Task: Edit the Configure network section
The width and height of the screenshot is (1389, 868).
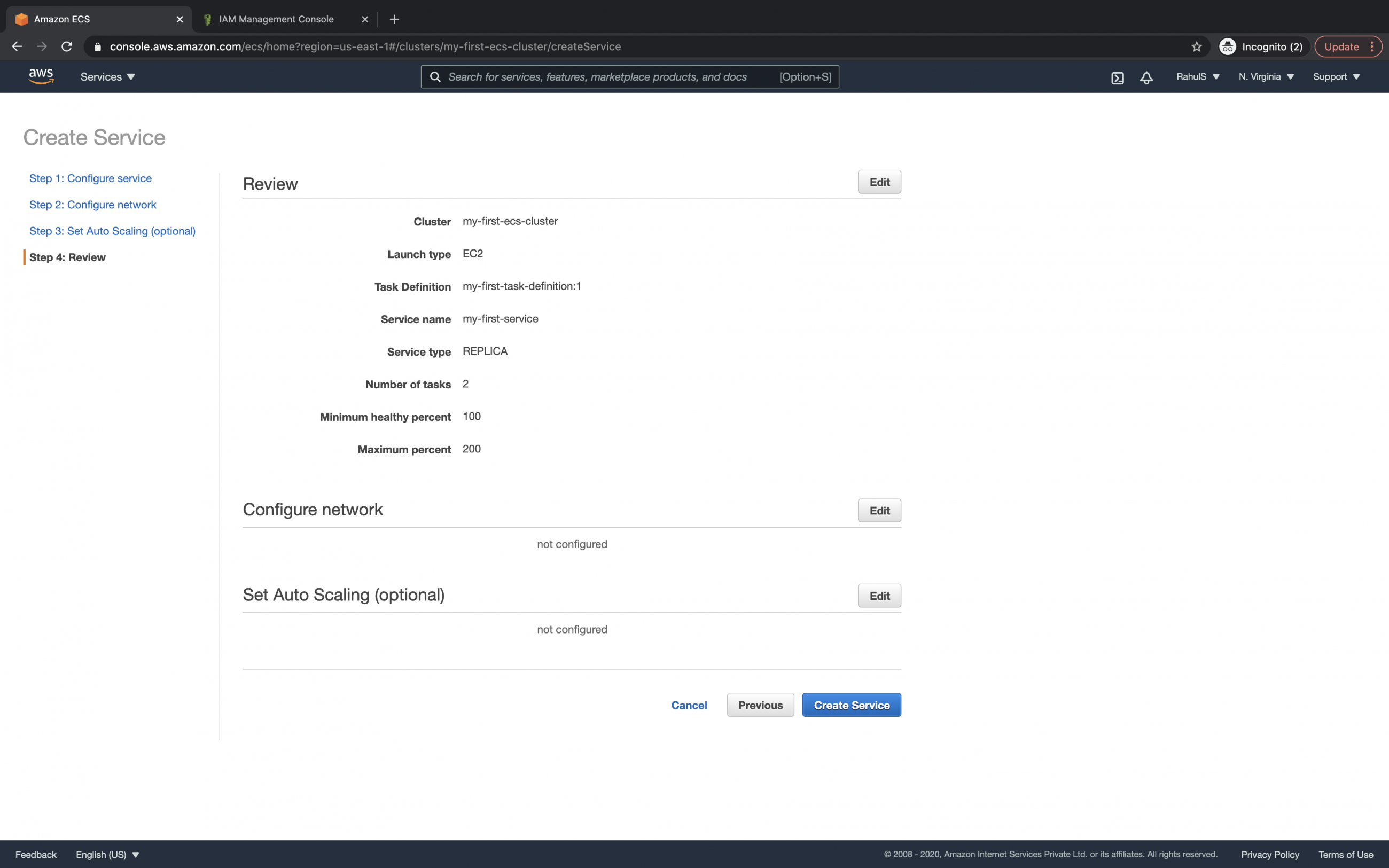Action: 879,510
